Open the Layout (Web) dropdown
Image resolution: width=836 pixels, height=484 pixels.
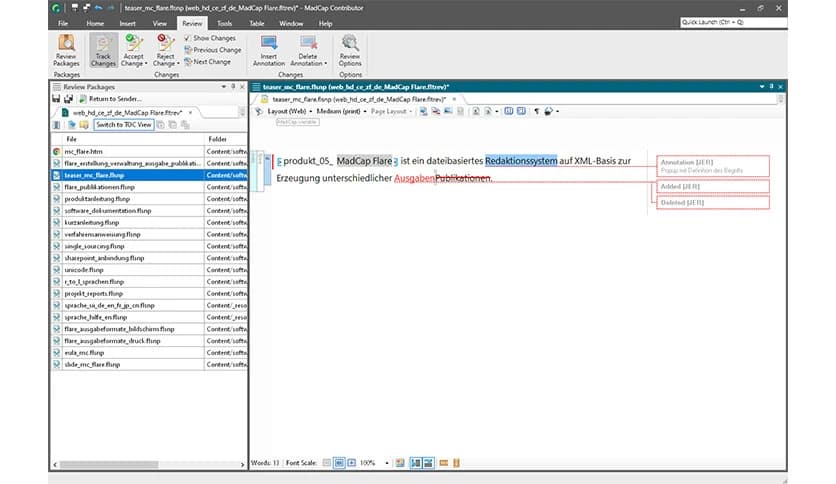click(x=290, y=111)
